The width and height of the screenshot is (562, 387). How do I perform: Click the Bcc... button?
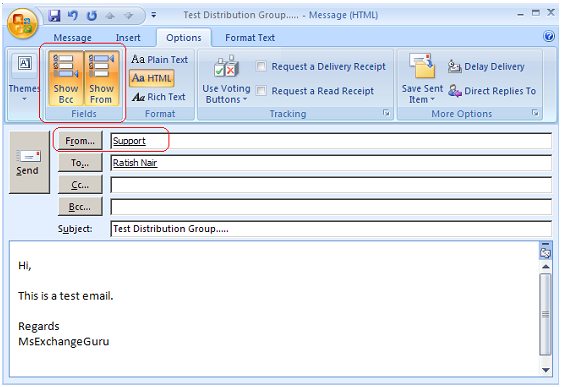[x=80, y=207]
